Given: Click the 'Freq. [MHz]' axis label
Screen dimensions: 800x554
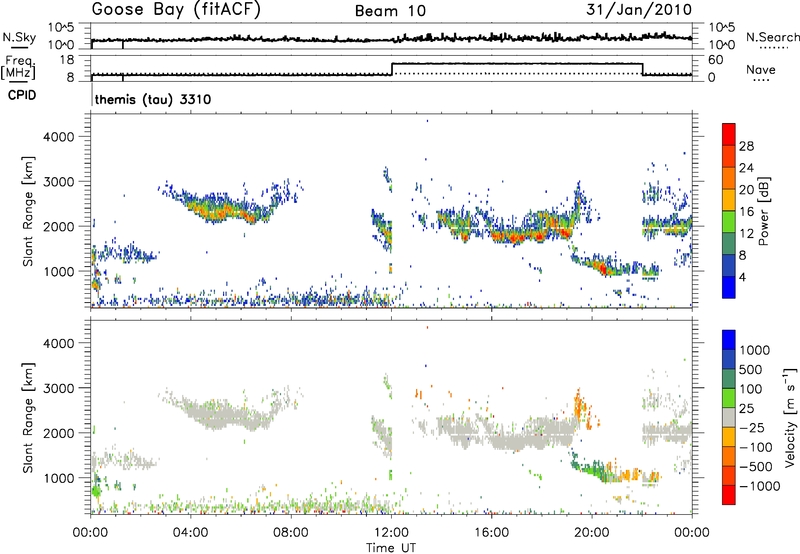Looking at the screenshot, I should [x=18, y=67].
